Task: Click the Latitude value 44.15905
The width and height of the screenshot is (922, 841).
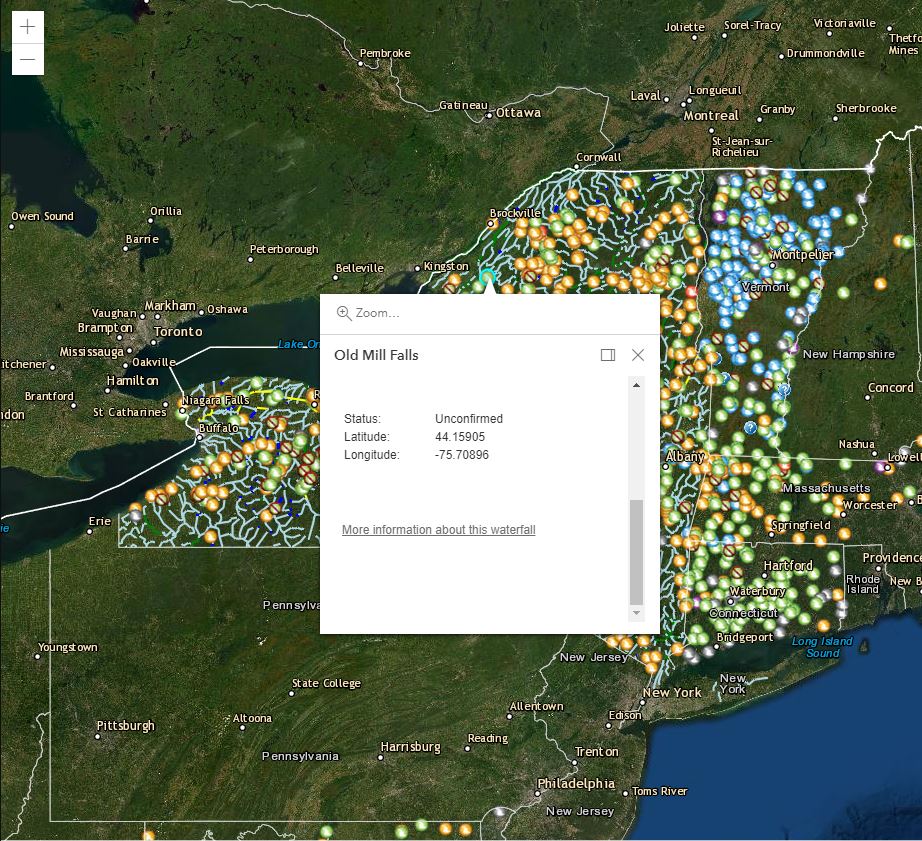Action: 460,437
